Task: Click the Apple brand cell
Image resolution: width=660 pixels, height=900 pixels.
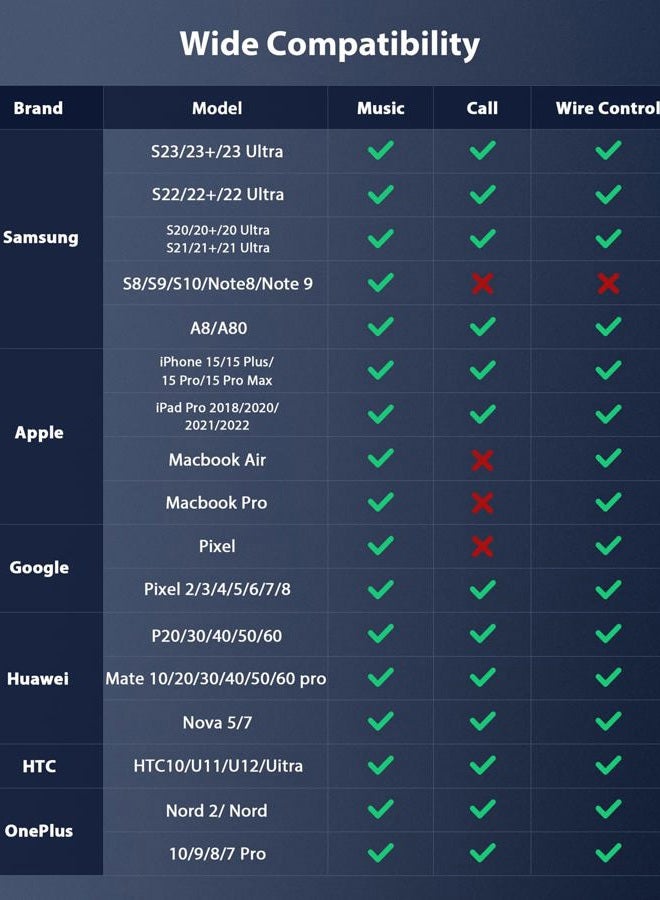Action: coord(39,432)
